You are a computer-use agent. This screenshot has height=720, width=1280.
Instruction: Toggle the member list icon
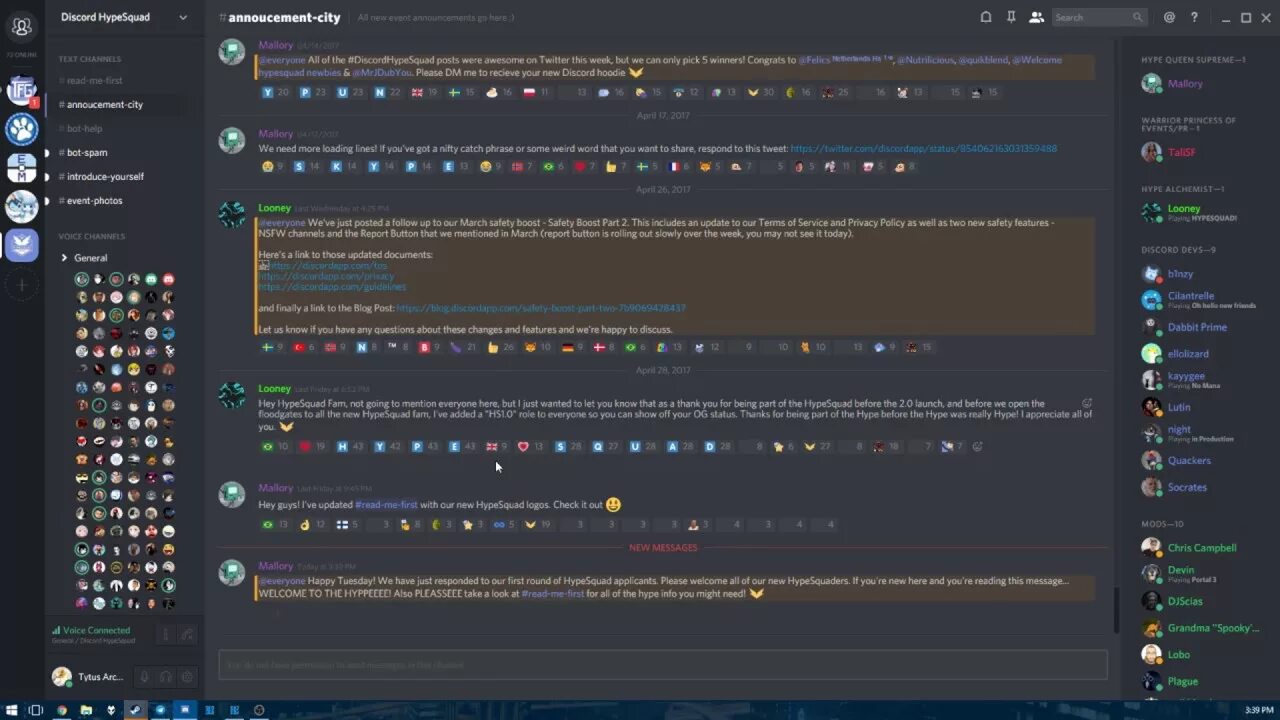point(1036,17)
